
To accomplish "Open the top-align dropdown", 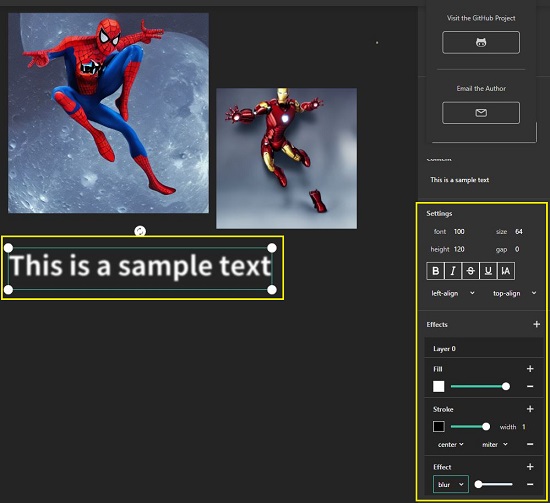I will click(x=515, y=293).
